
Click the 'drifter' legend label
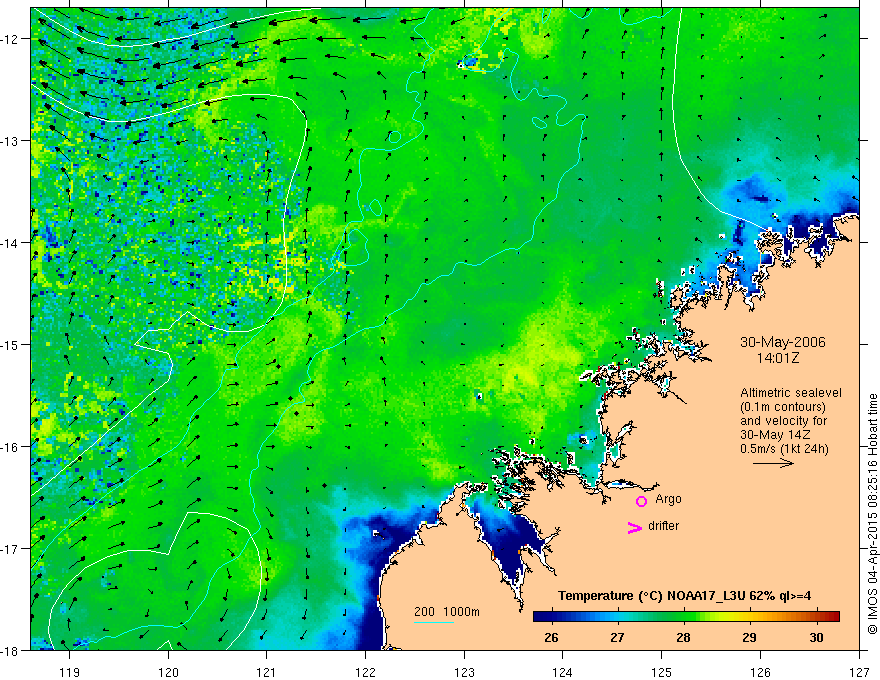coord(663,526)
